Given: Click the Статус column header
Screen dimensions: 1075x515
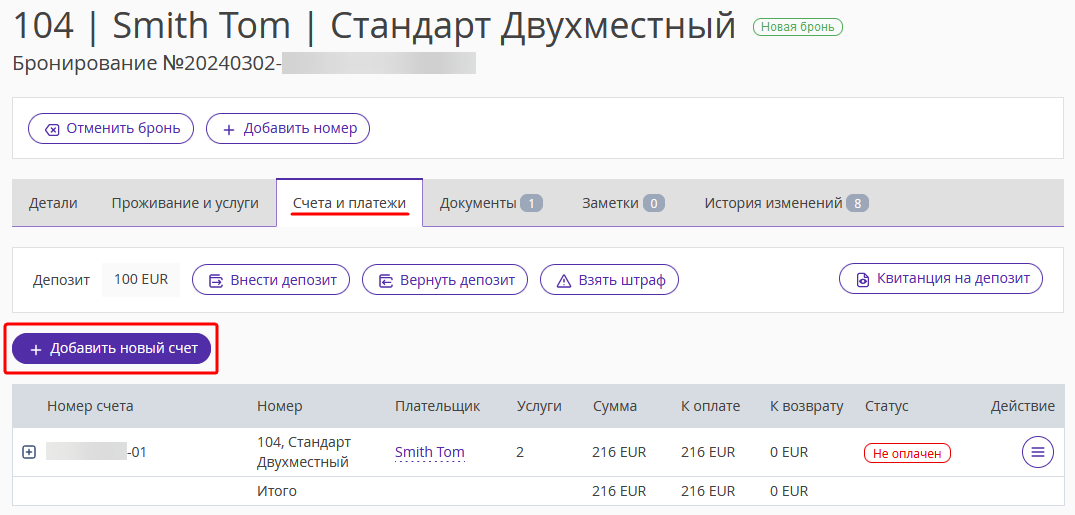Looking at the screenshot, I should click(886, 406).
